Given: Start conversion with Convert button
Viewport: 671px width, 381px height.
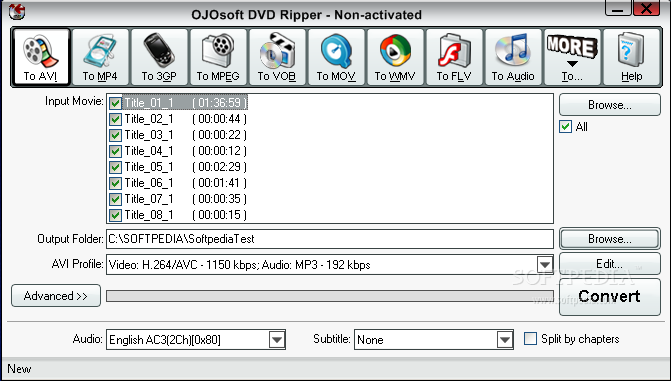Looking at the screenshot, I should 610,297.
